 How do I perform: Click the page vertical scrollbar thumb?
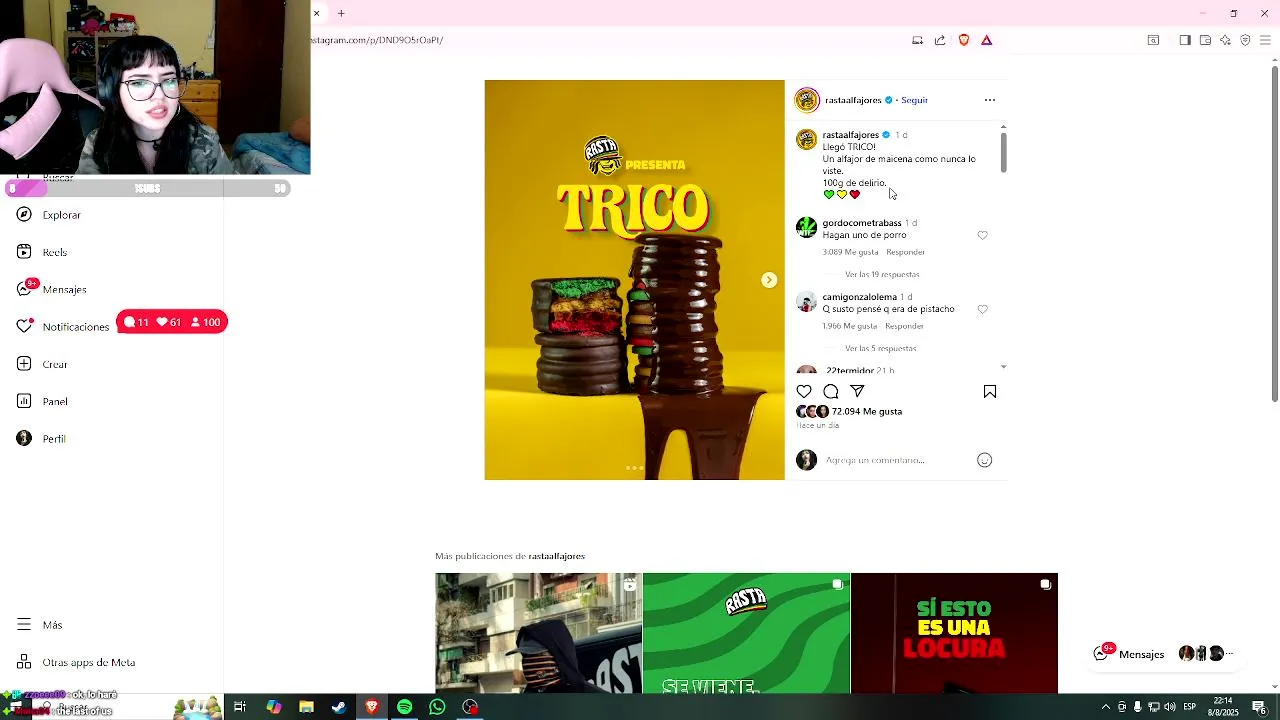[x=1274, y=235]
